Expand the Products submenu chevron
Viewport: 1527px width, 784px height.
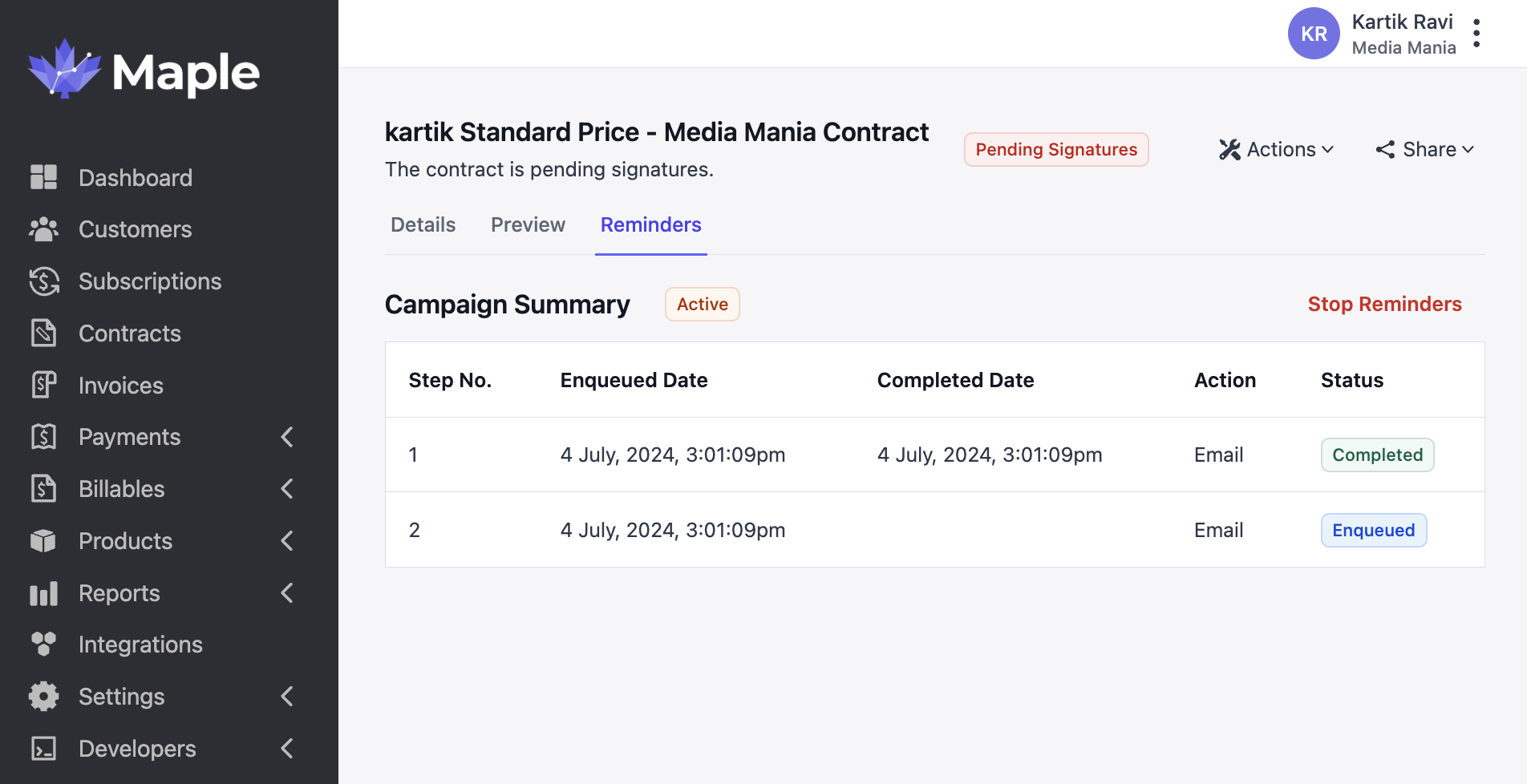(287, 541)
